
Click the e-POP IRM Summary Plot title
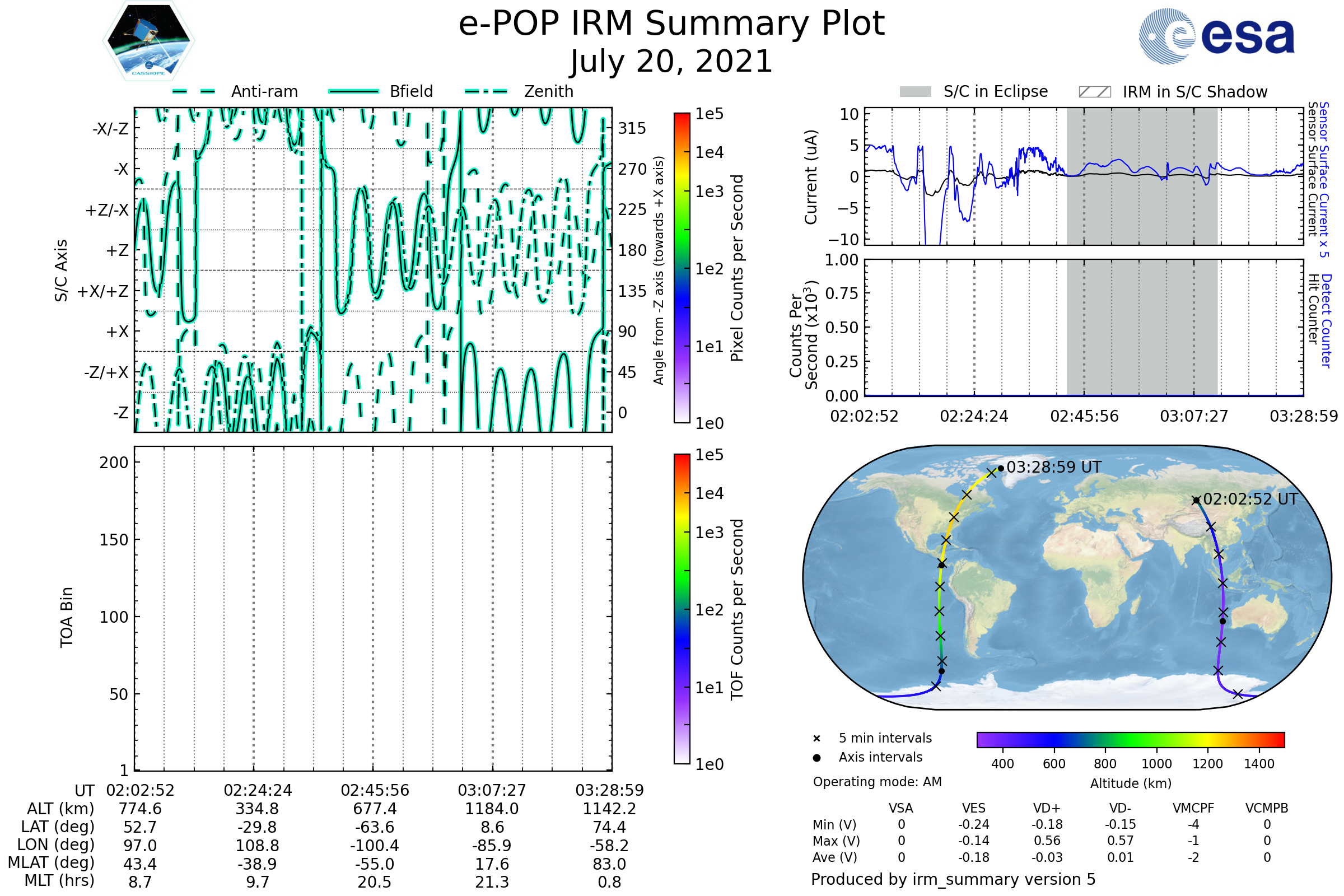click(x=671, y=24)
